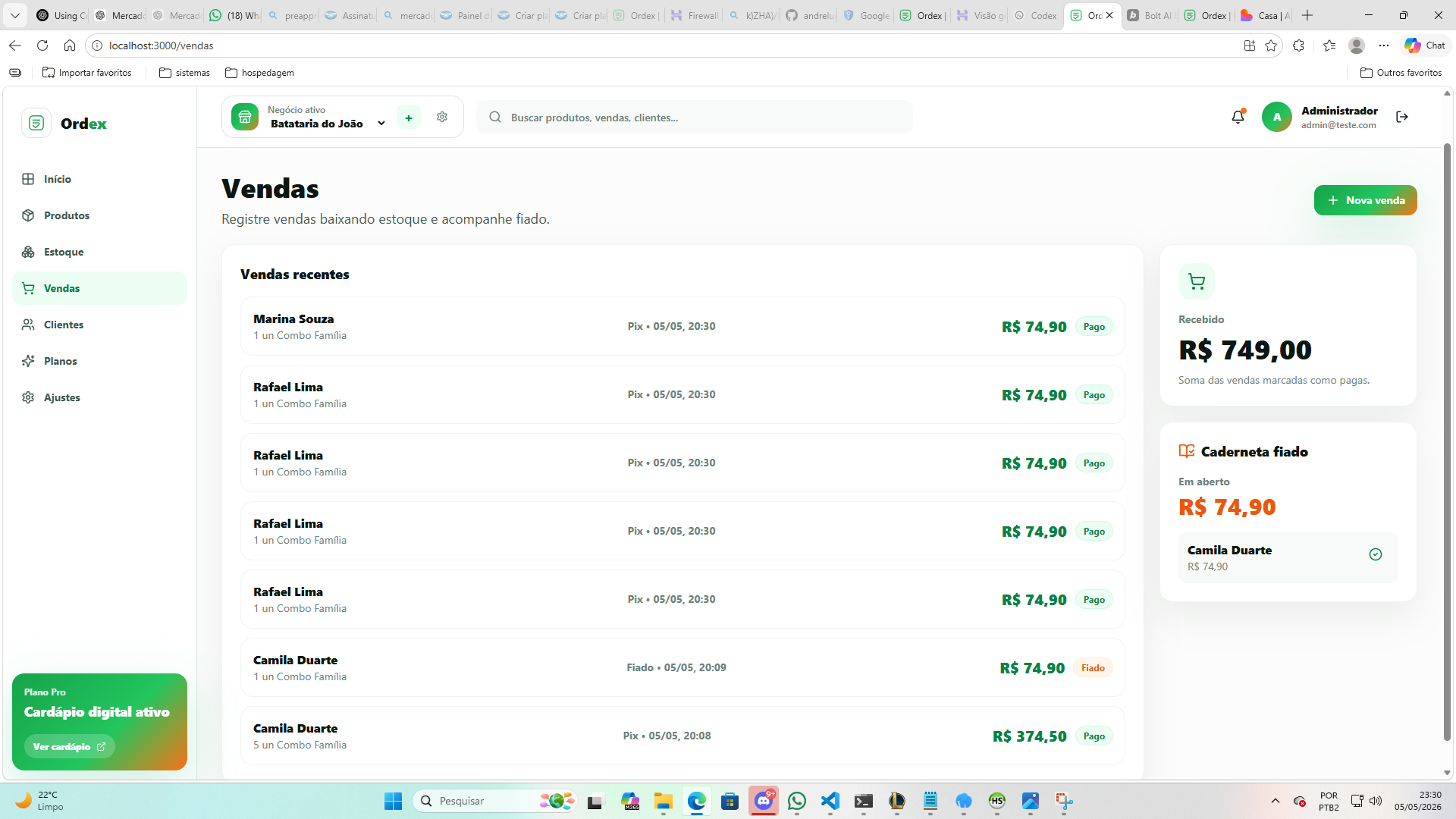Open Marina Souza sale row
Viewport: 1456px width, 819px height.
[682, 326]
